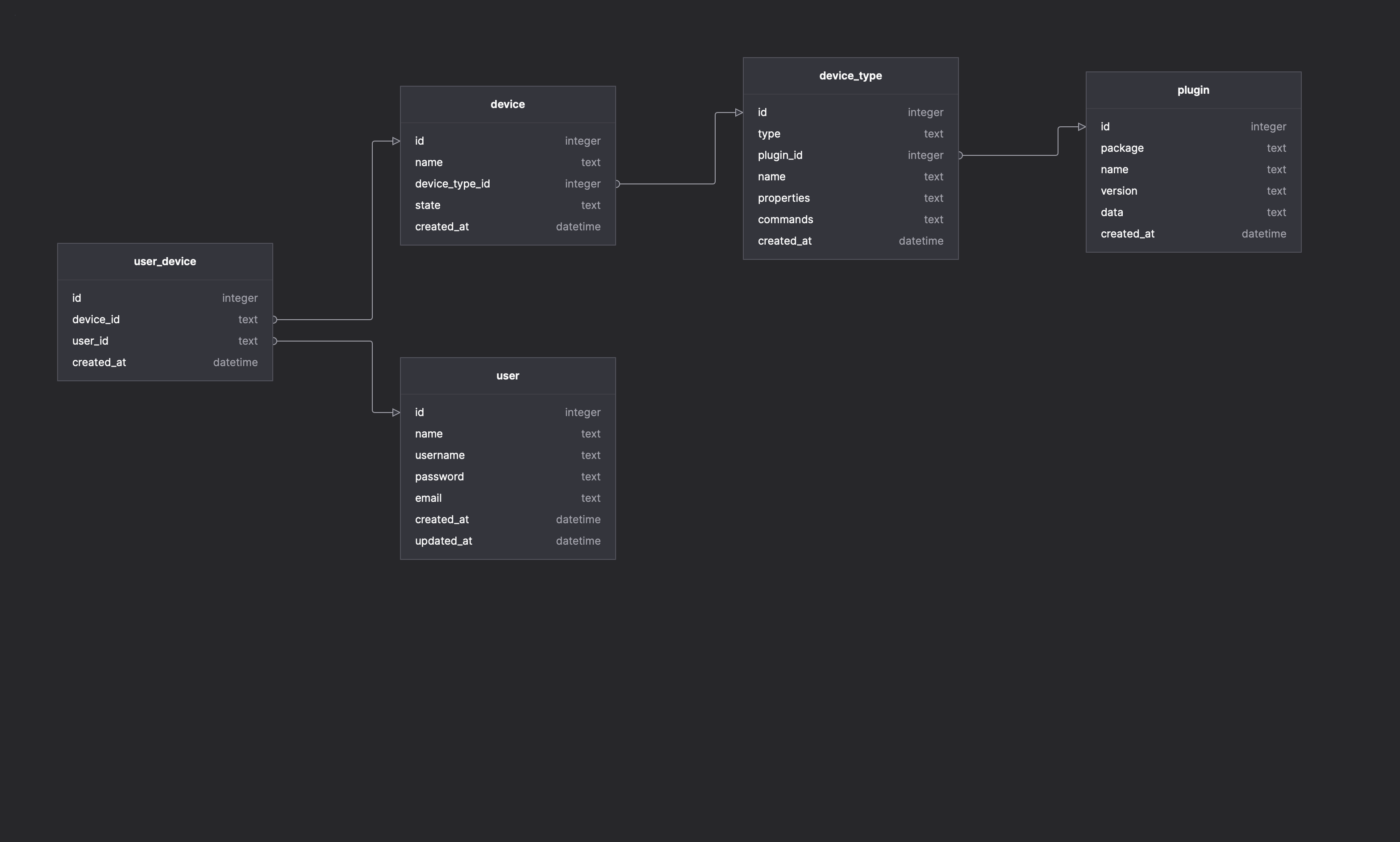Select the device table title
This screenshot has width=1400, height=842.
508,104
